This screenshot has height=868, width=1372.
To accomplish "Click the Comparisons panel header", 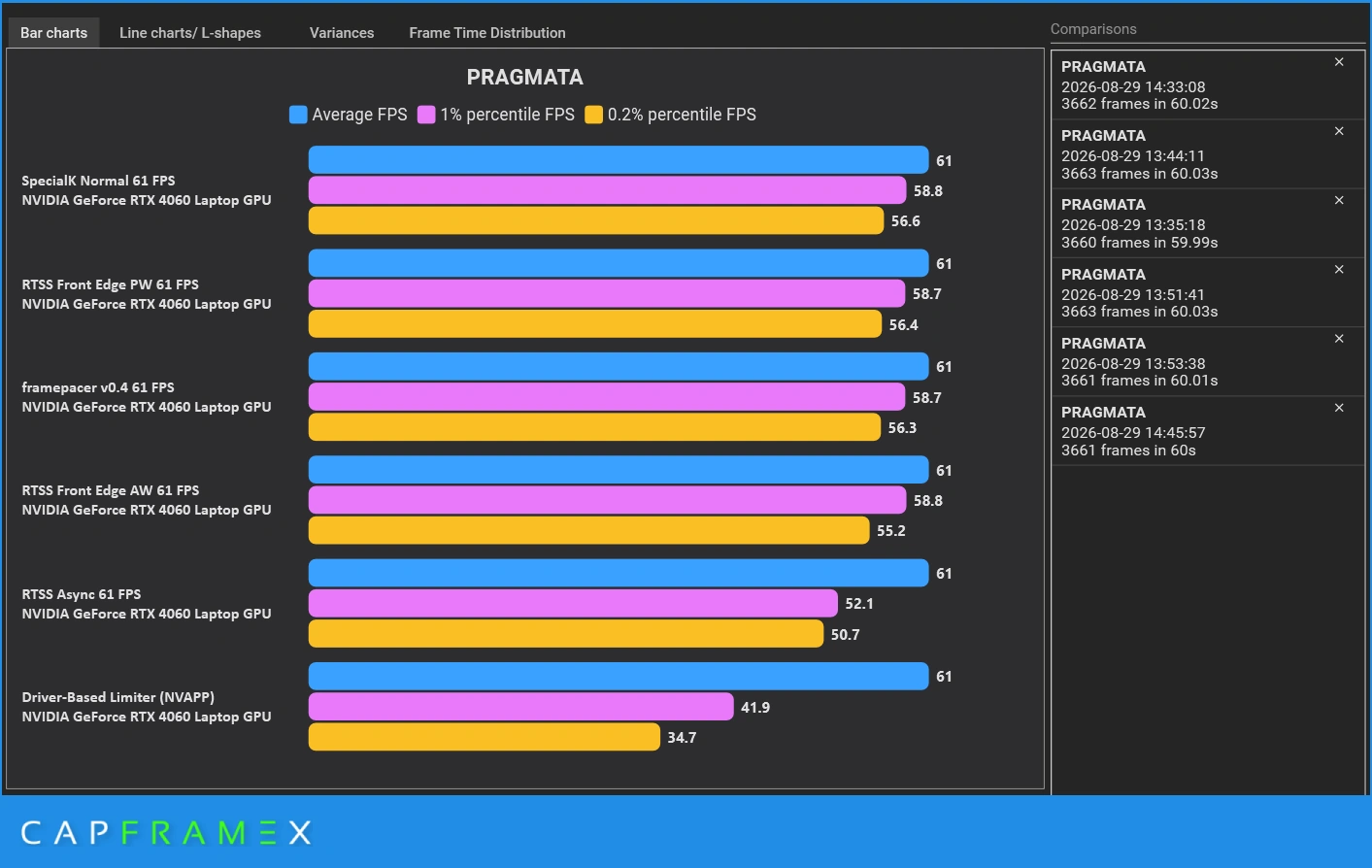I will [x=1093, y=29].
